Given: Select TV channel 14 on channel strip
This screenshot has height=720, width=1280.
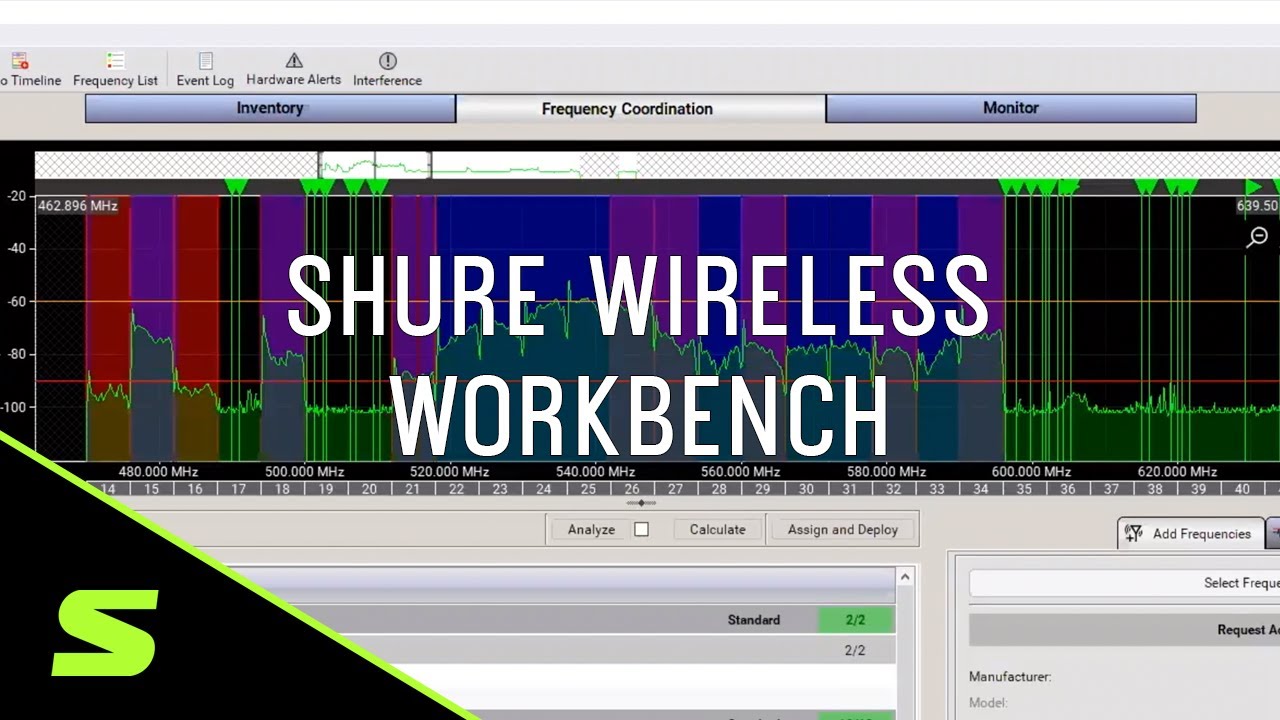Looking at the screenshot, I should (107, 489).
